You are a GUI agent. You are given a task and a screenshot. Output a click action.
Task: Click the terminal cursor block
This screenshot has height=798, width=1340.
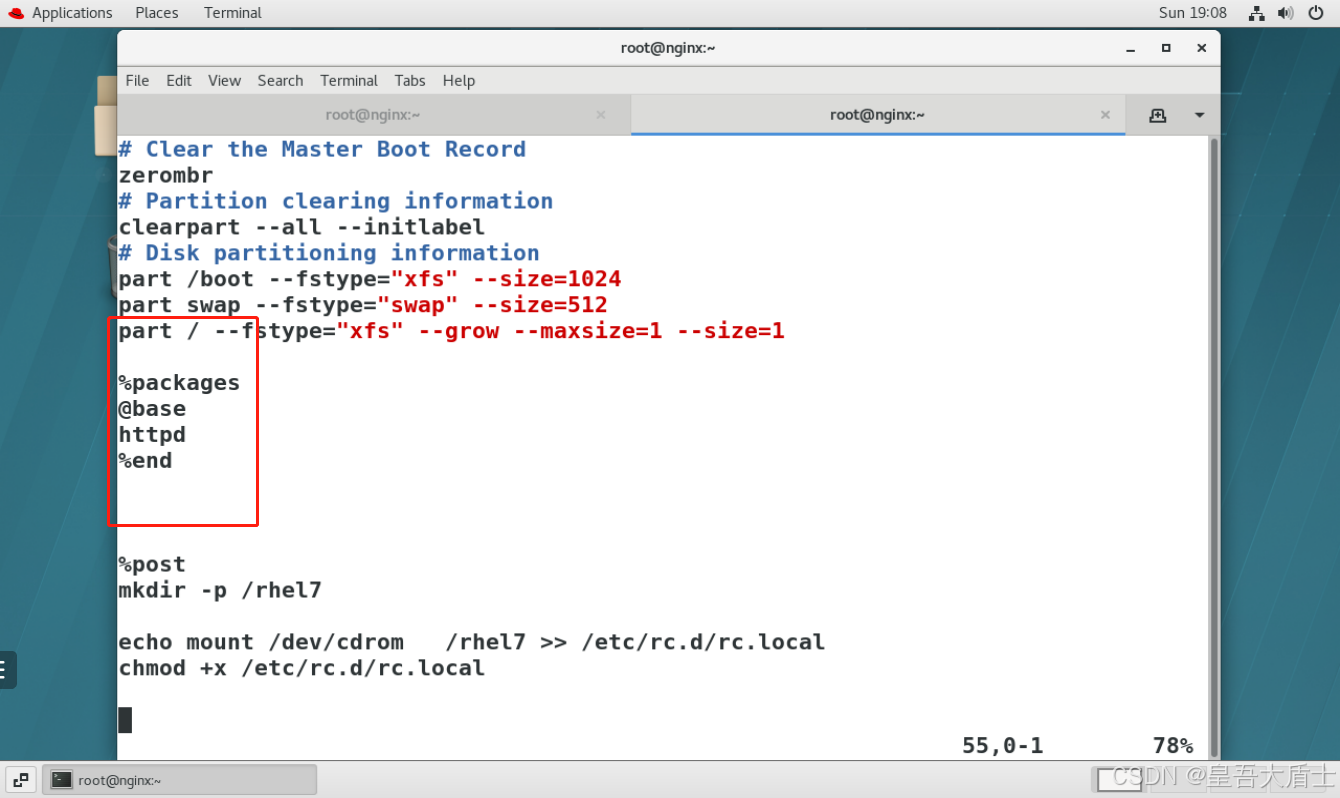pos(125,720)
